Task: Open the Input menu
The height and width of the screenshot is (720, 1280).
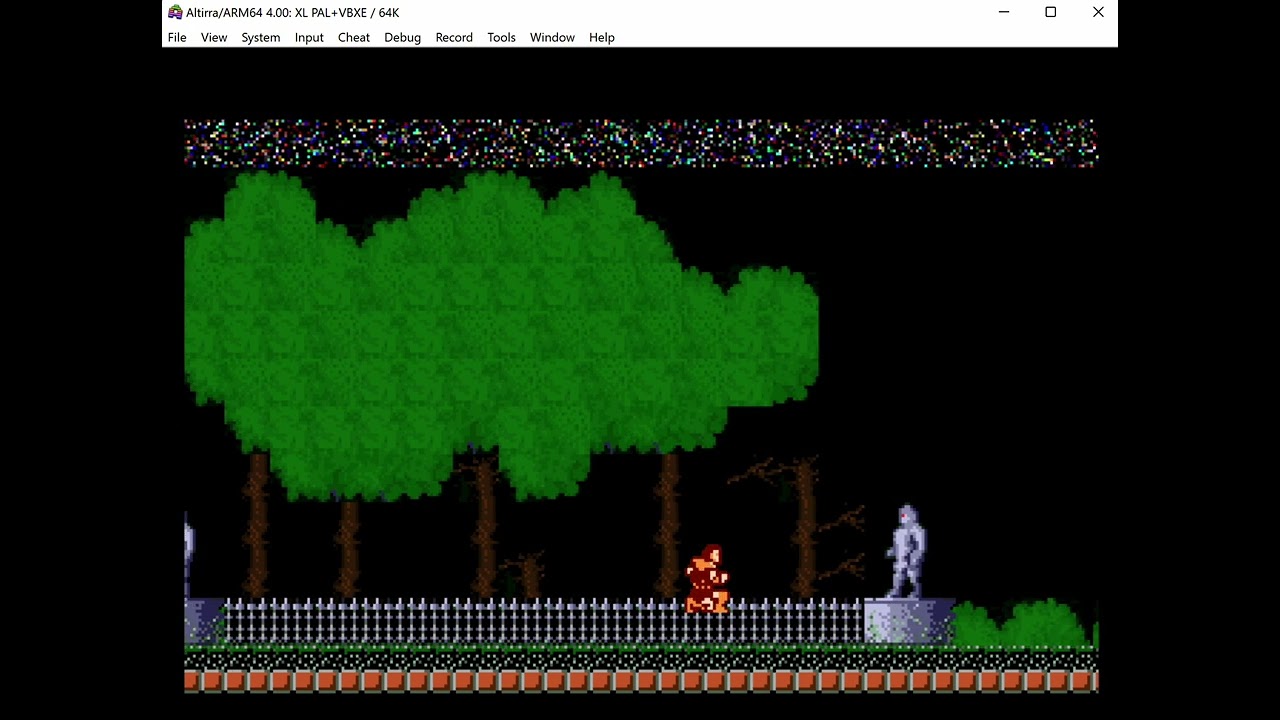Action: tap(309, 37)
